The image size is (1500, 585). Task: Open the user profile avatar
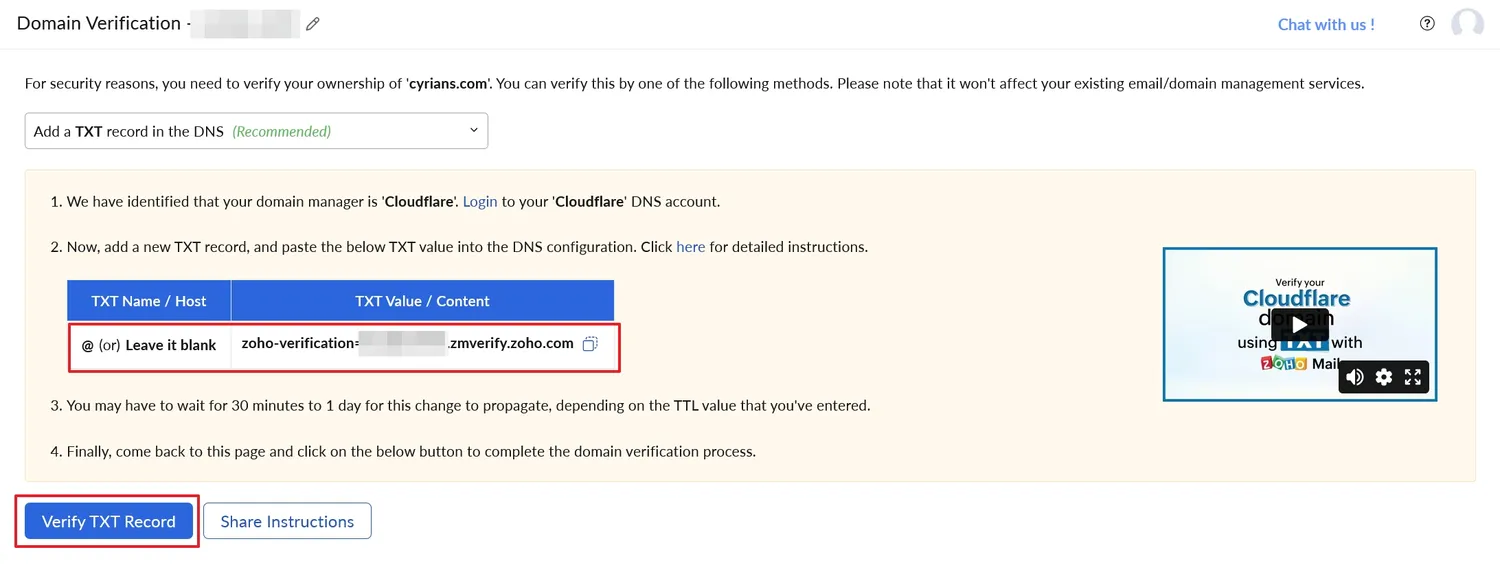[1467, 23]
